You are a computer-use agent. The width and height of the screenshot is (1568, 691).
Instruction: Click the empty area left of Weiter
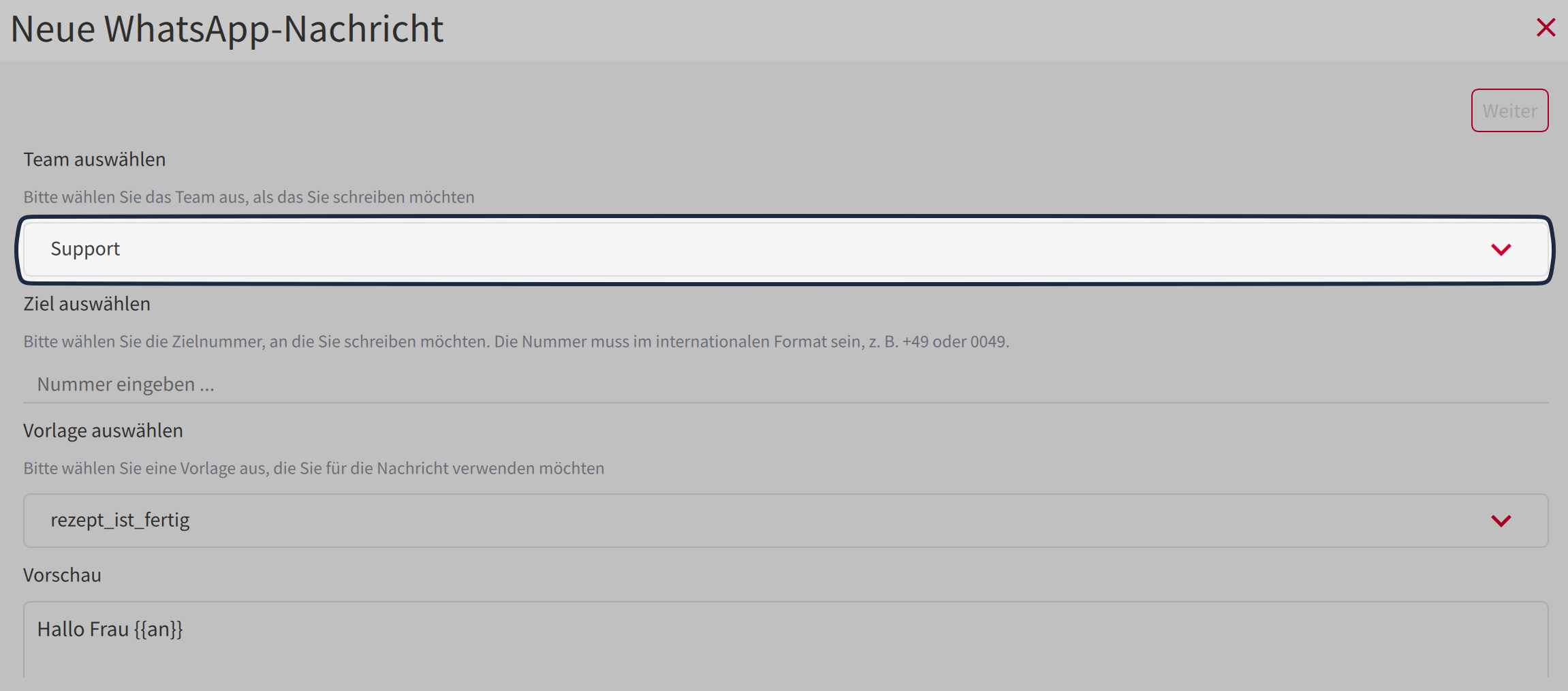point(749,110)
